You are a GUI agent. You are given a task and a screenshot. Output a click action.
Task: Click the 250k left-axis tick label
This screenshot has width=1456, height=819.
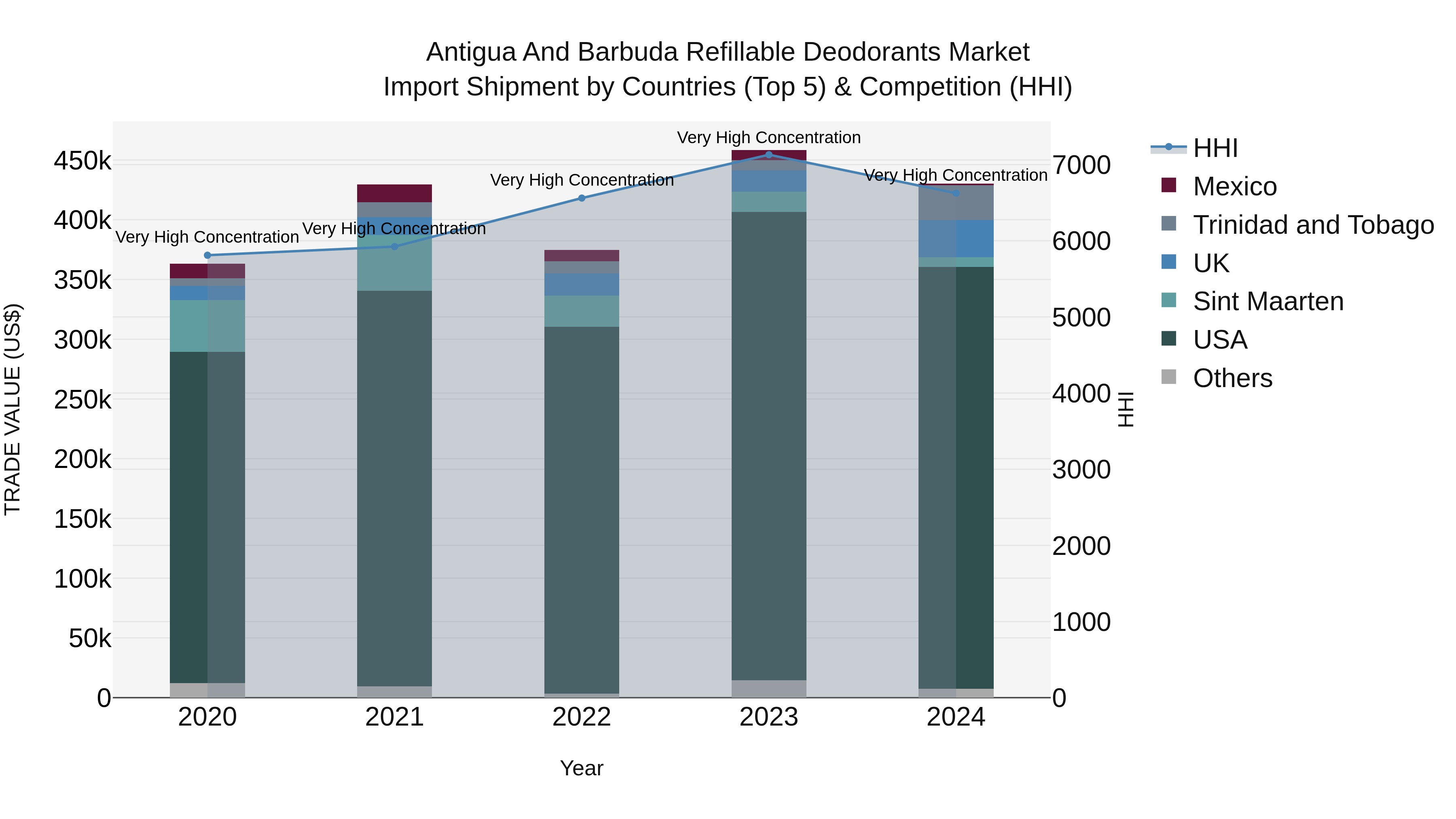tap(83, 400)
